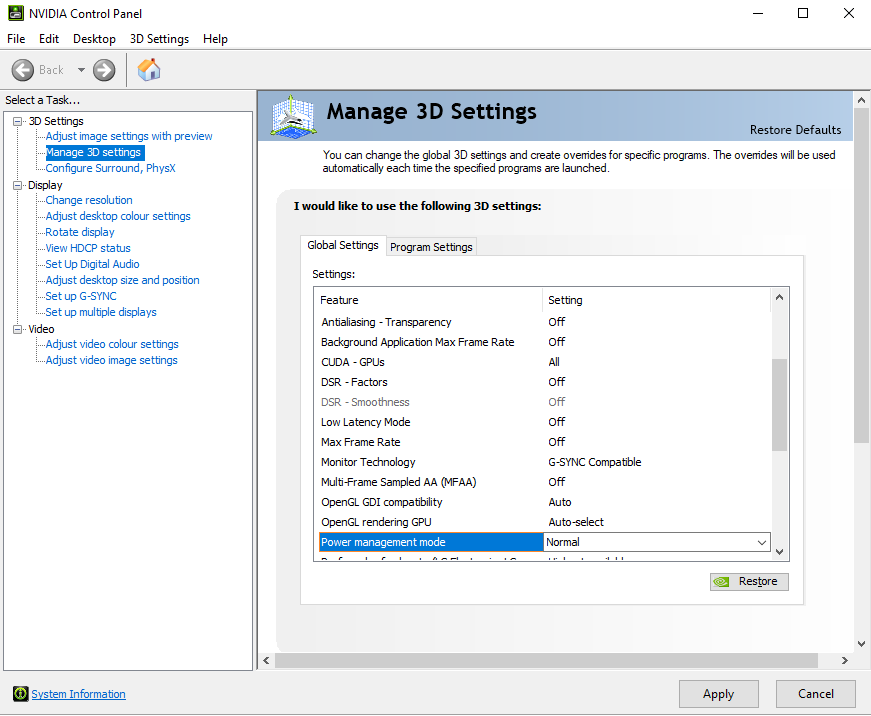871x716 pixels.
Task: Select the CUDA - GPUs row
Action: coord(545,362)
